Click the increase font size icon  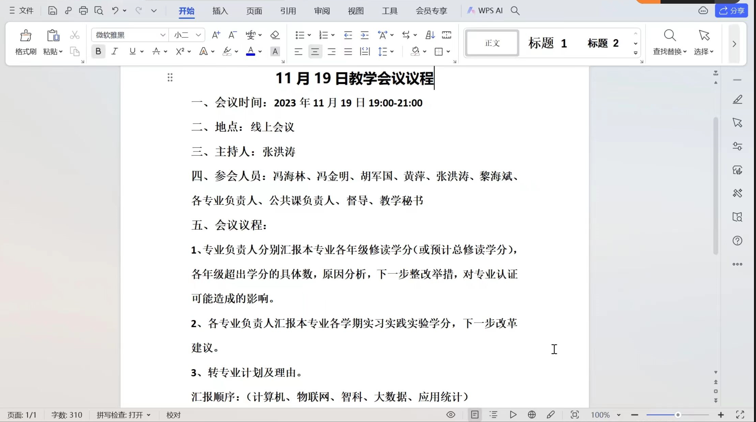[216, 35]
